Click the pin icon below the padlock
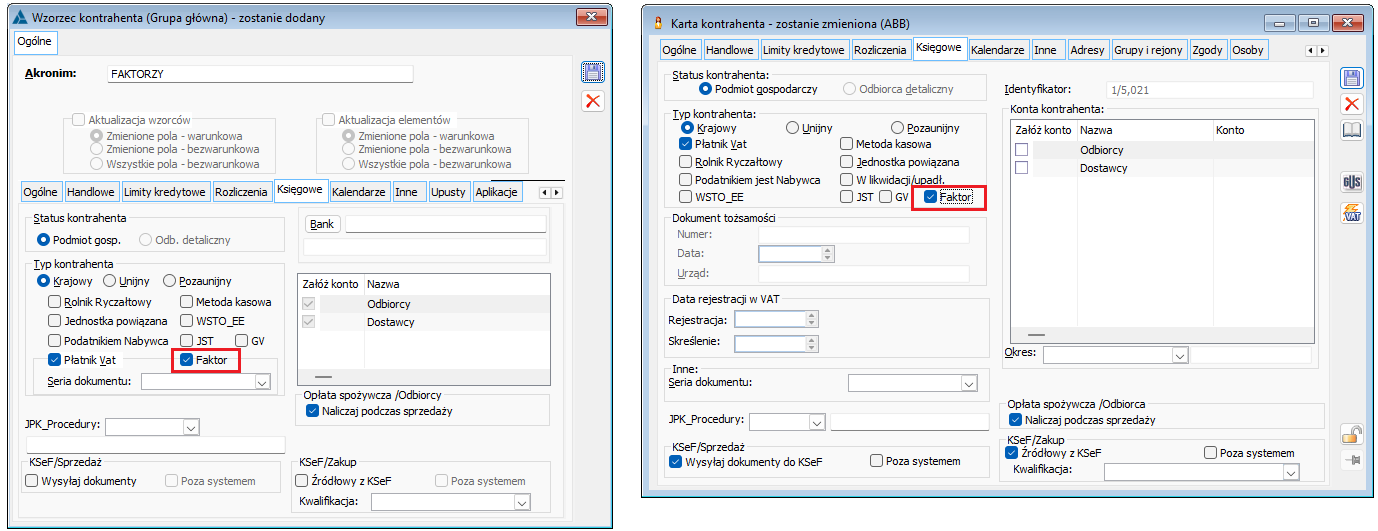Screen dimensions: 1378x531 point(1352,460)
